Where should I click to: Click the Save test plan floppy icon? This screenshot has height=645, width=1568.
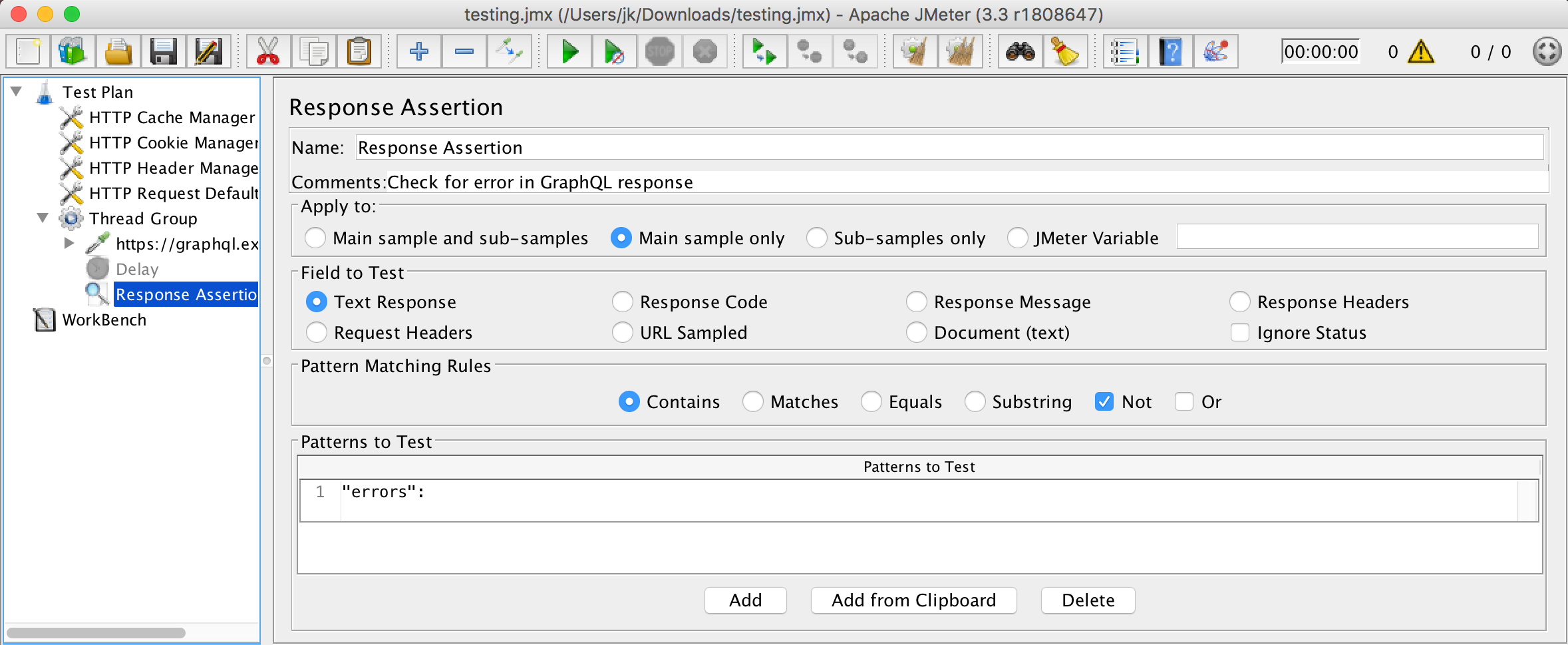click(163, 52)
